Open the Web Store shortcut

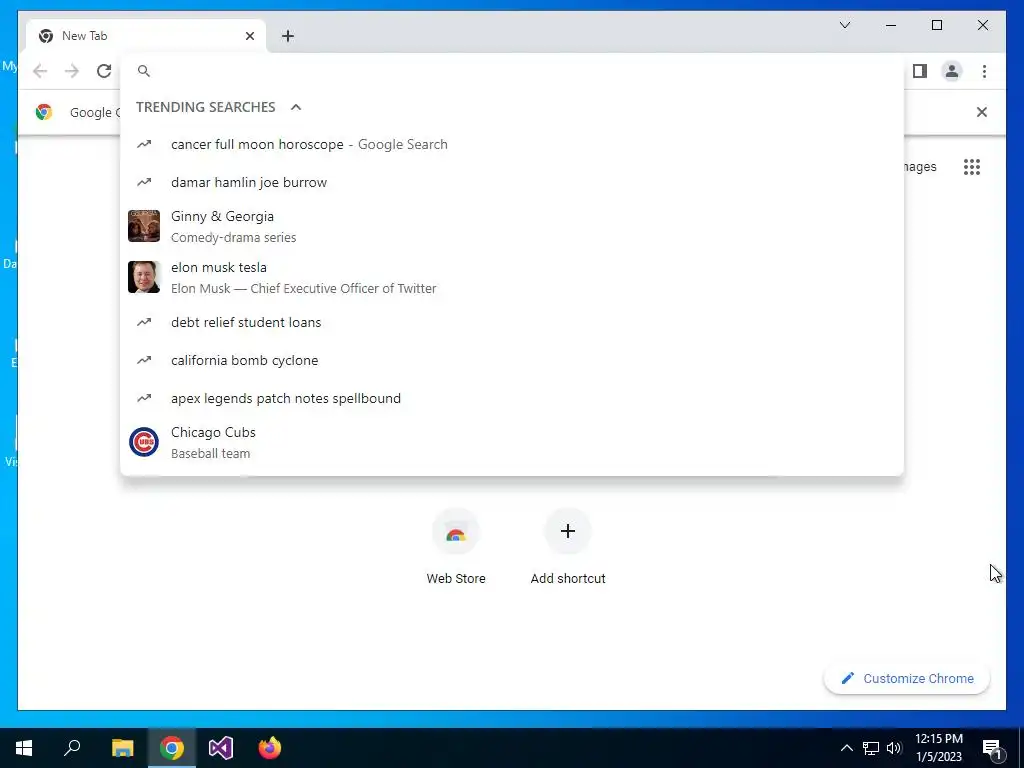tap(456, 547)
